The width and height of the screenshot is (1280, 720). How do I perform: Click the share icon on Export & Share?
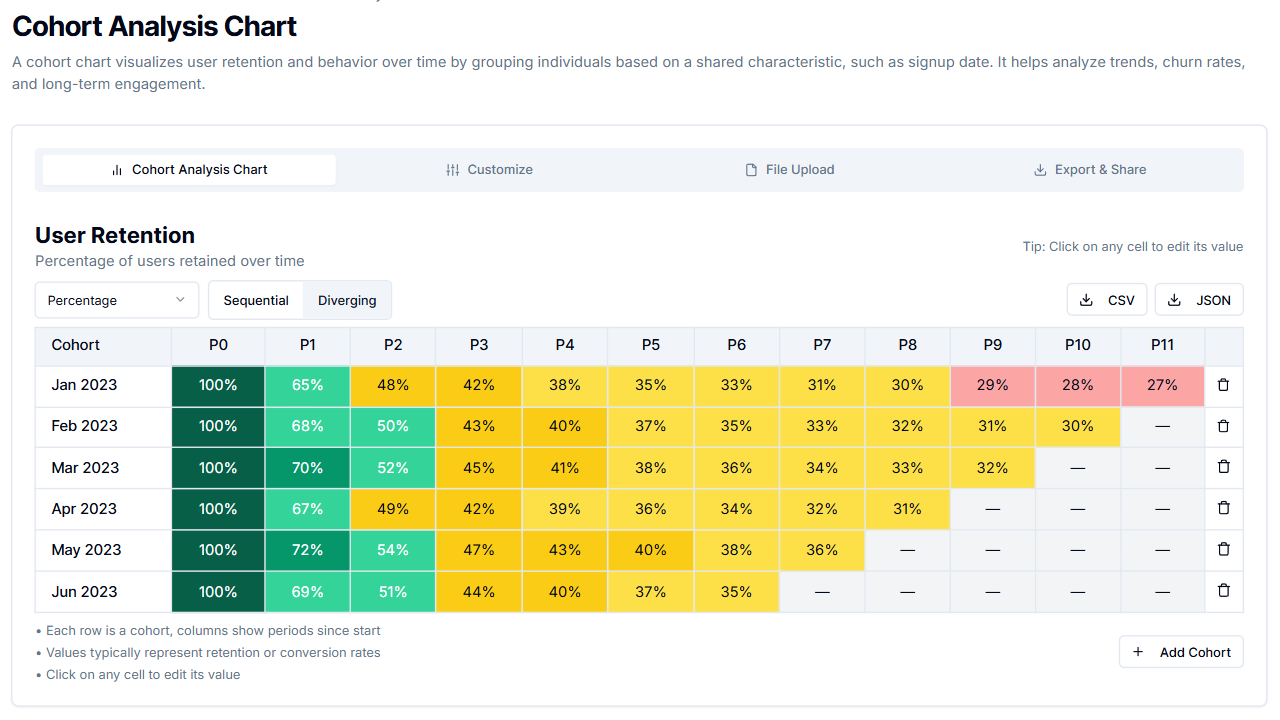point(1040,169)
